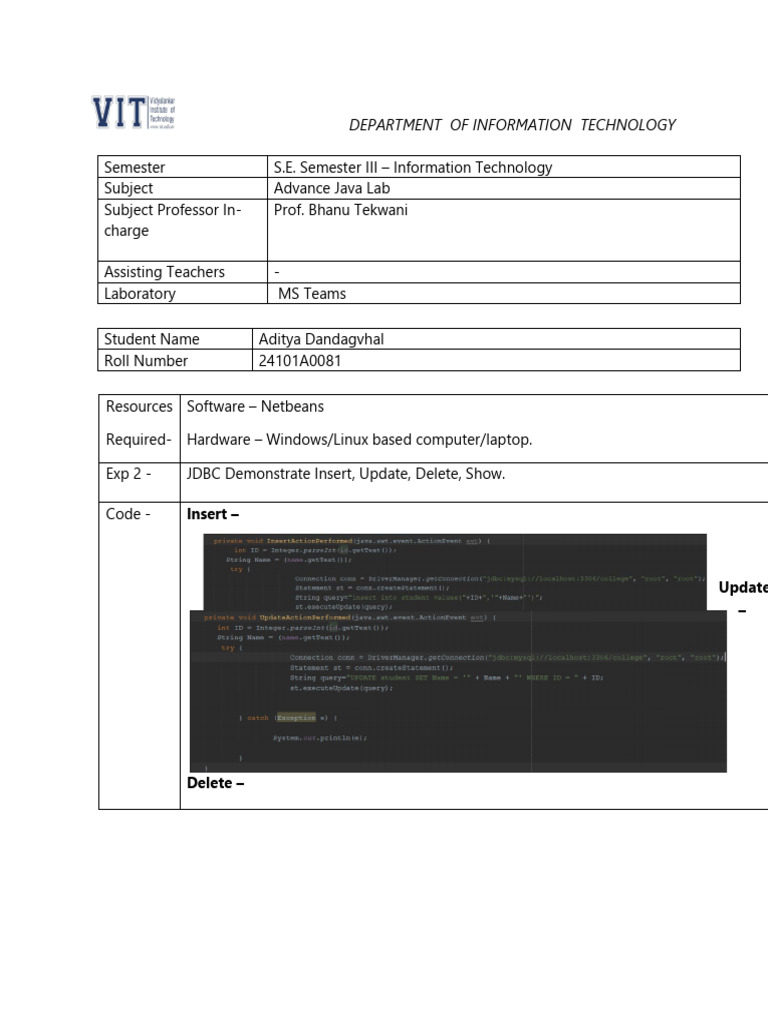Click the bold Insert – heading

[213, 514]
